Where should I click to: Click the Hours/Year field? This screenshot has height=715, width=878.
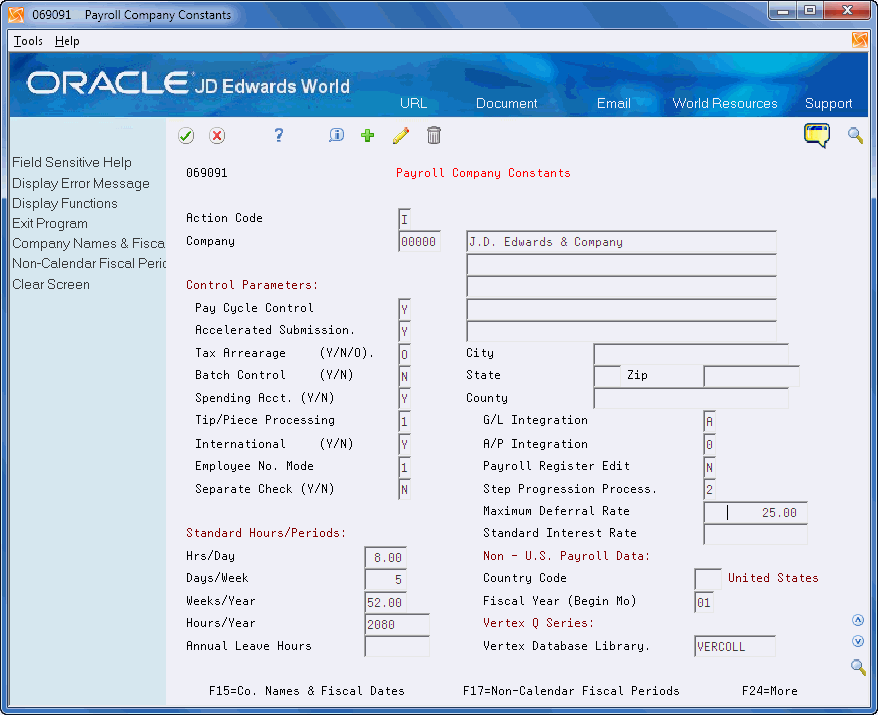point(397,625)
